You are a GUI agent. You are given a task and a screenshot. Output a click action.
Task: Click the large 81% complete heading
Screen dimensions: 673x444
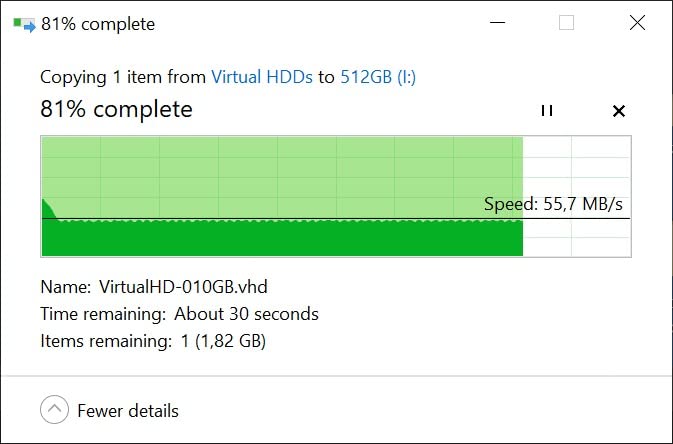[116, 110]
